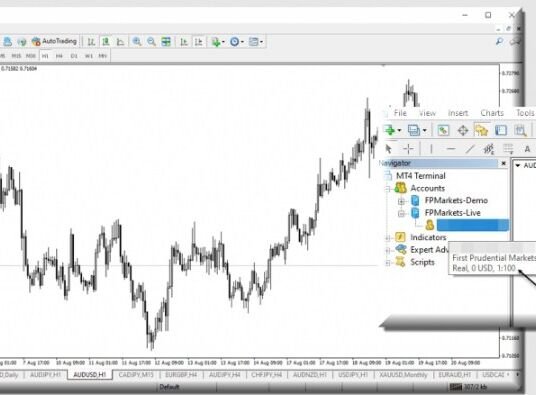Switch to the EURGBP,H4 chart tab
This screenshot has width=536, height=395.
point(181,375)
